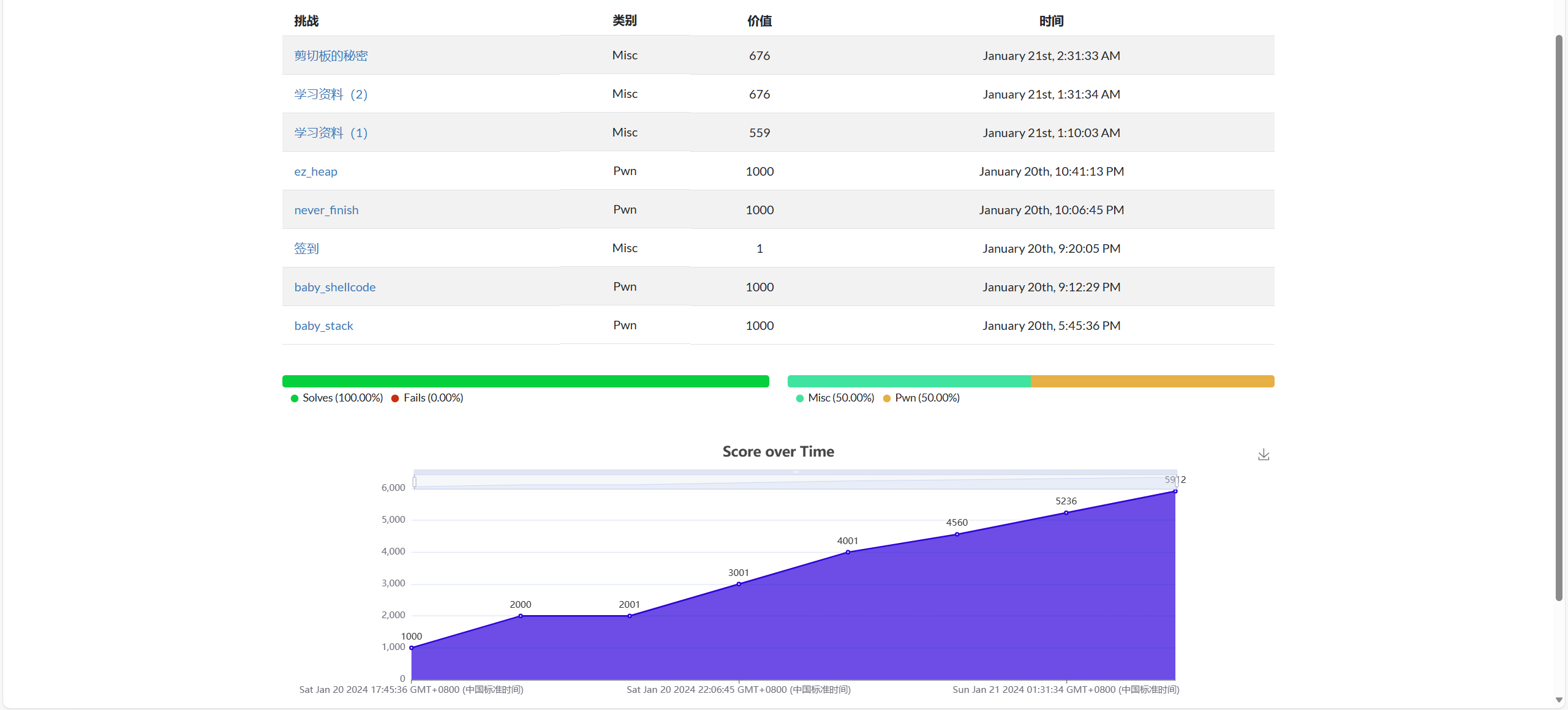Click the 3001 data point on chart
The height and width of the screenshot is (710, 1568).
tap(739, 584)
